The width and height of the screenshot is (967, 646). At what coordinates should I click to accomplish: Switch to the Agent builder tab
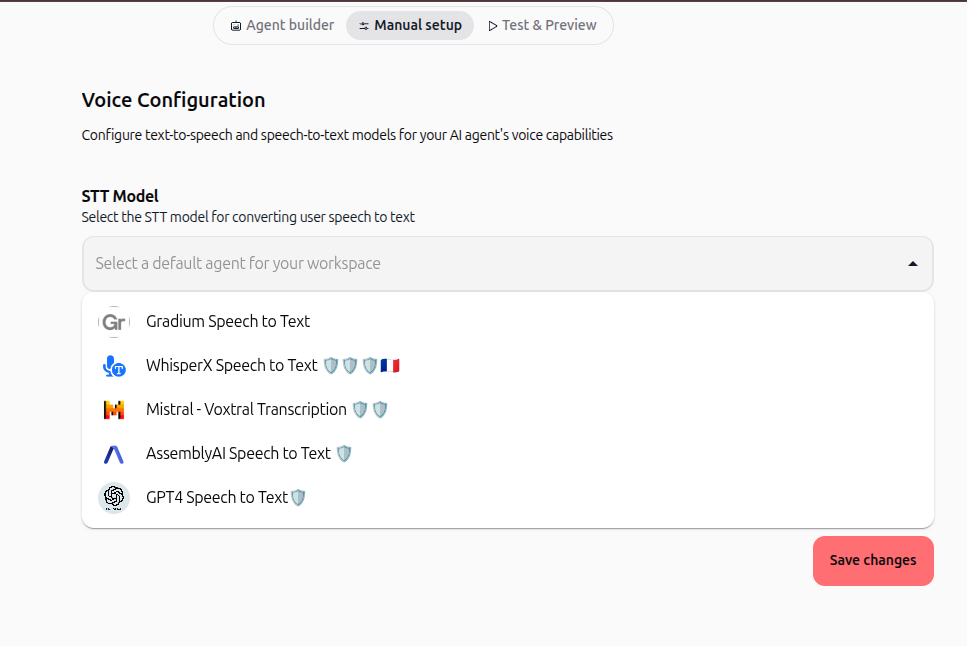tap(282, 25)
